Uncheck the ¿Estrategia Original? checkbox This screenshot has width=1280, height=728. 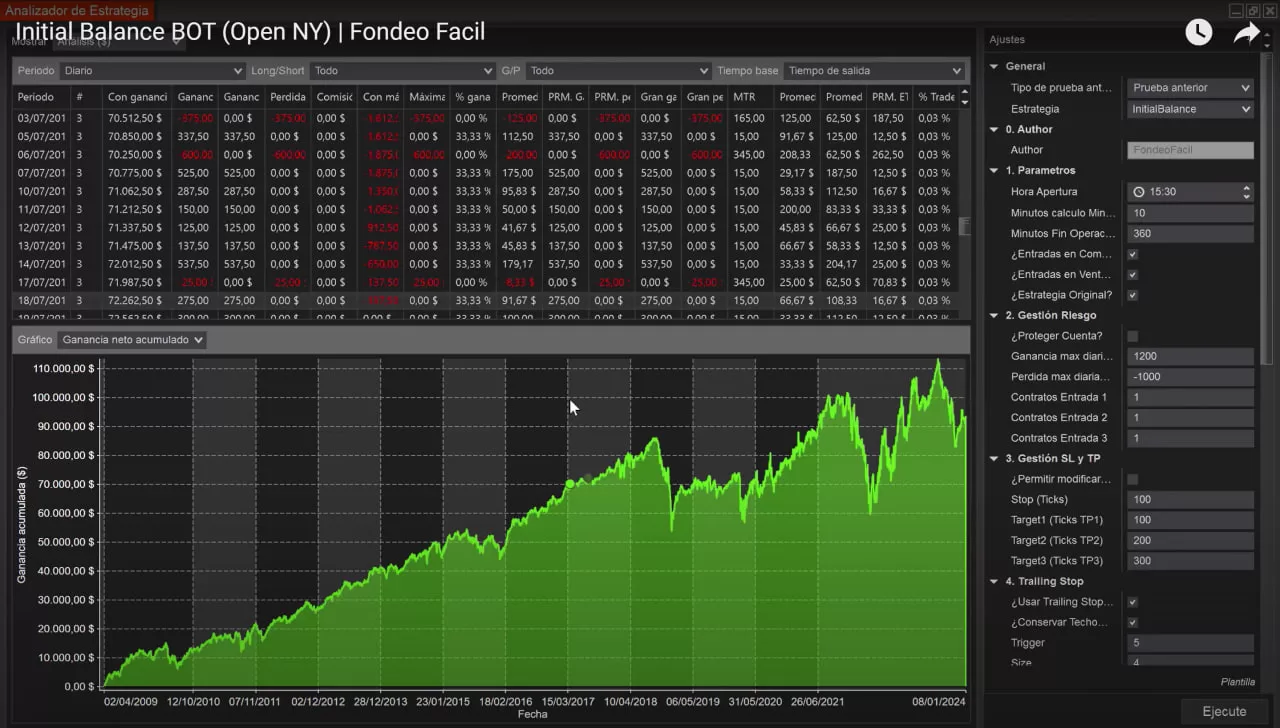click(1132, 295)
